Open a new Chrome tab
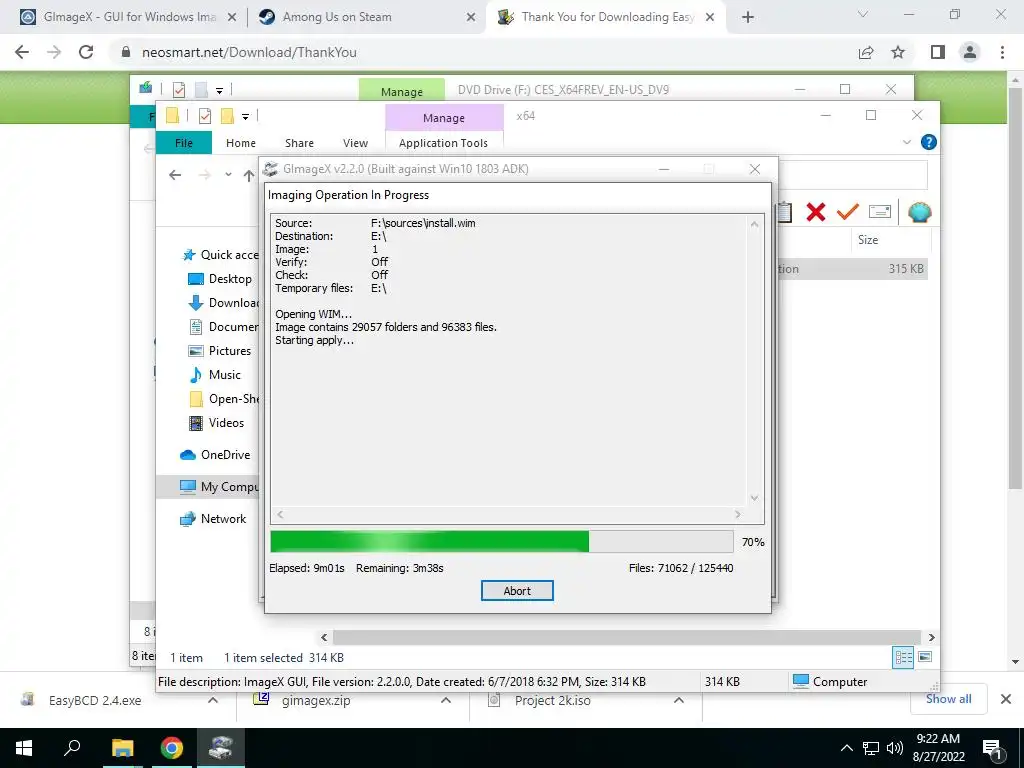Image resolution: width=1024 pixels, height=768 pixels. click(x=748, y=17)
